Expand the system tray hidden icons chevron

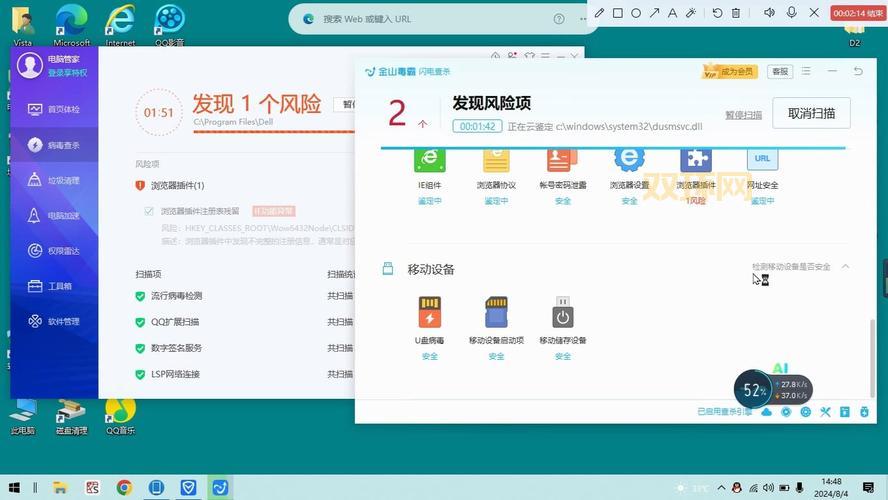click(x=721, y=488)
